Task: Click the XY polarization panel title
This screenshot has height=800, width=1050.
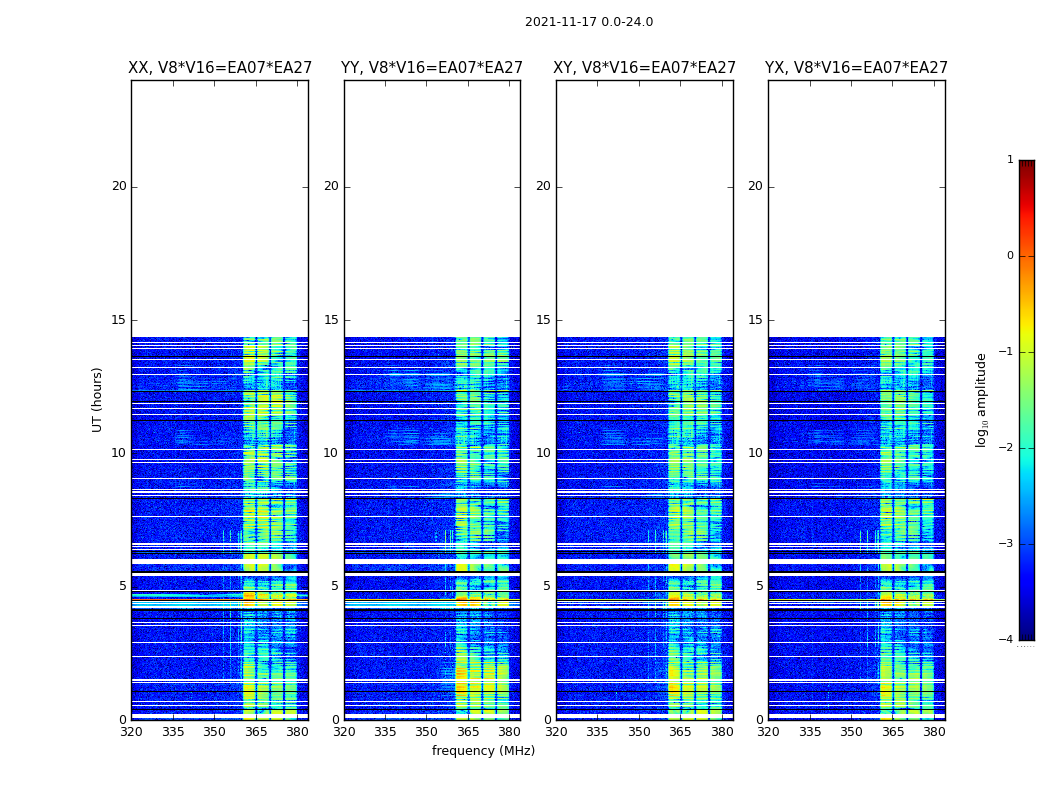Action: 644,68
